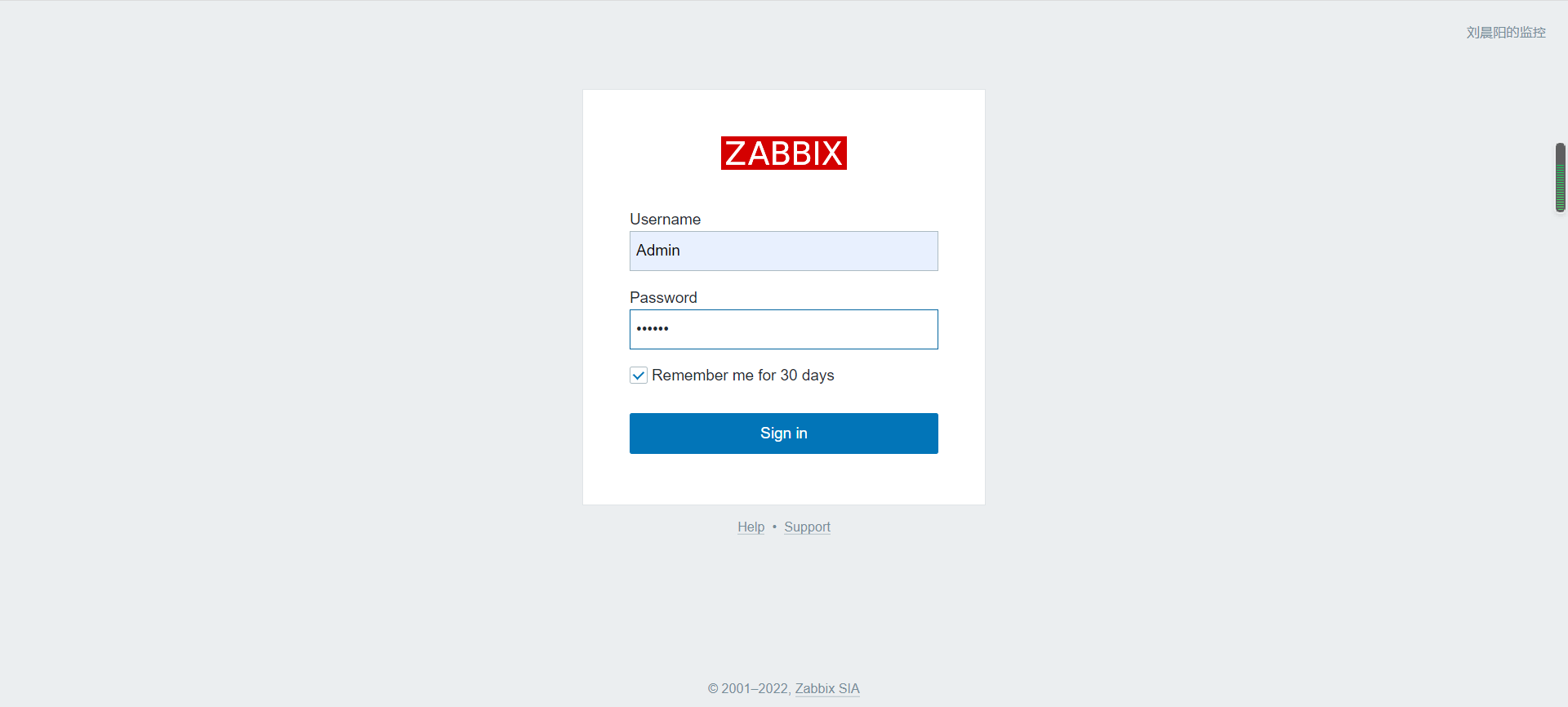1568x707 pixels.
Task: Click the letter X in the ZABBIX logo
Action: coord(832,153)
